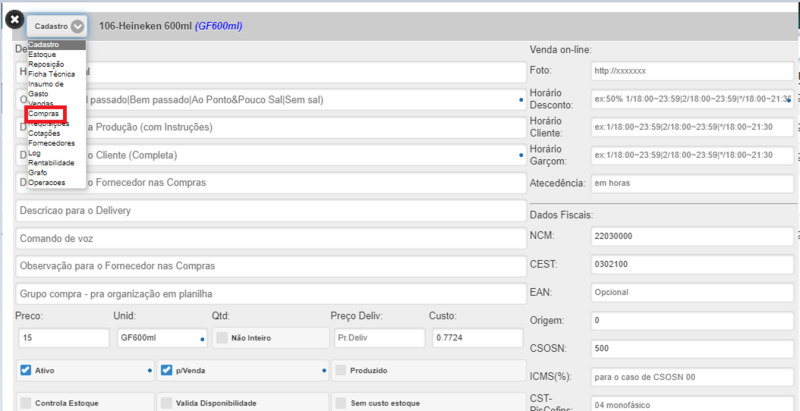The height and width of the screenshot is (411, 800).
Task: Edit the CSOSN field showing 500
Action: (x=692, y=349)
